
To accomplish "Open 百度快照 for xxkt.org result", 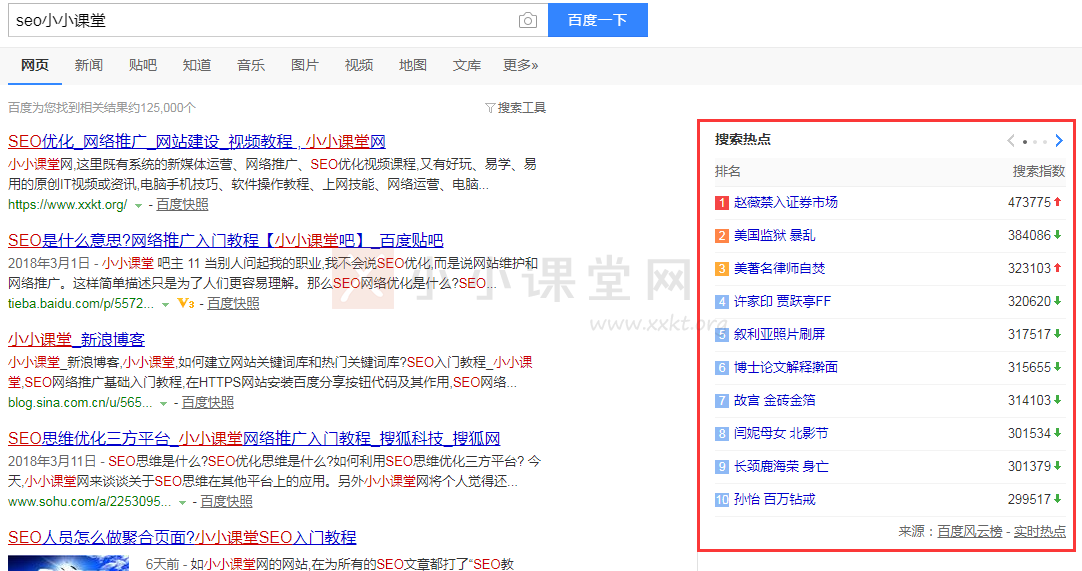I will tap(182, 204).
